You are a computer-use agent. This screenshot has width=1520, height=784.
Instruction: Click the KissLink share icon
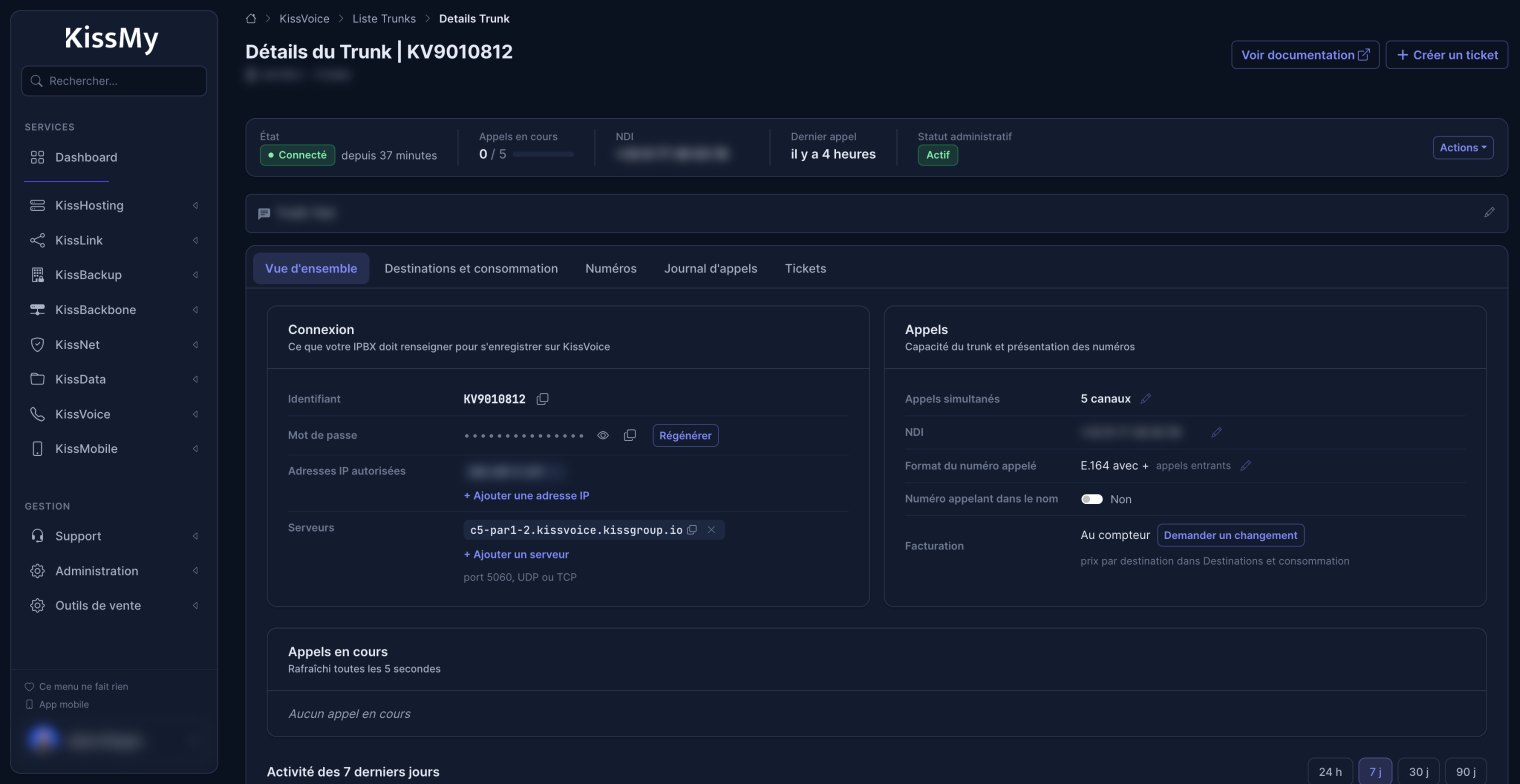pyautogui.click(x=38, y=241)
